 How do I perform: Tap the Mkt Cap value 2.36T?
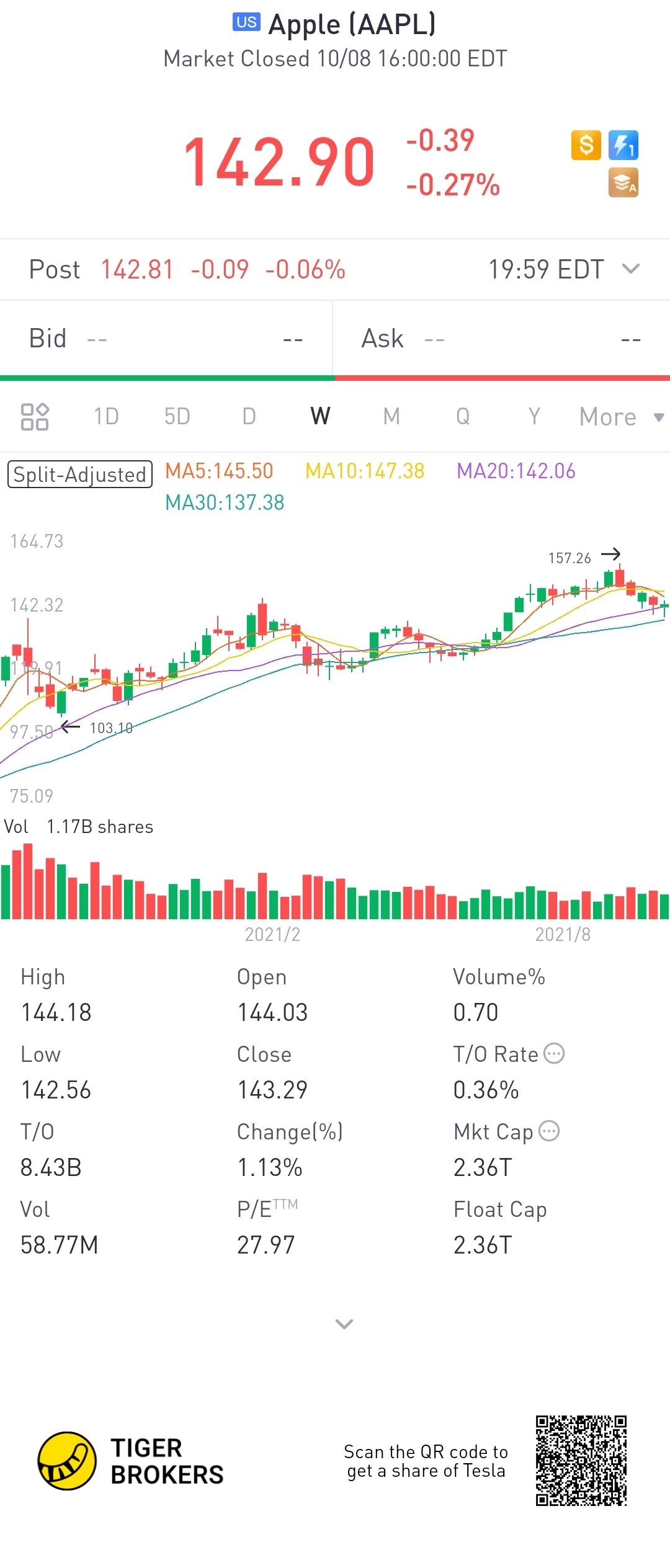tap(483, 1168)
